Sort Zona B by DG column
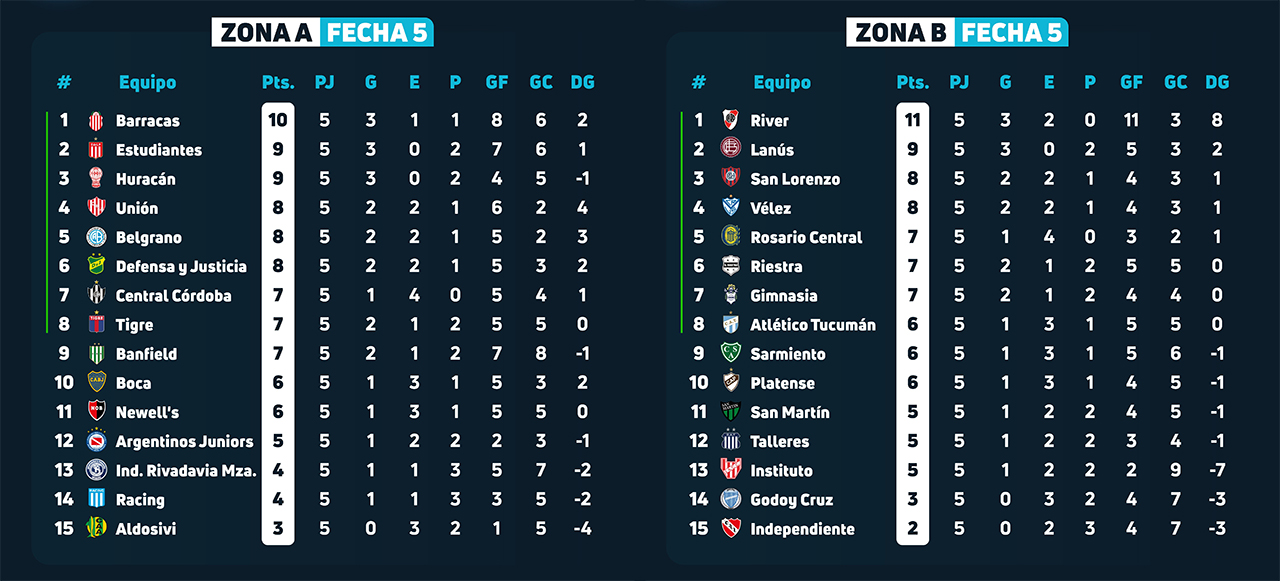The width and height of the screenshot is (1280, 581). click(x=1217, y=83)
